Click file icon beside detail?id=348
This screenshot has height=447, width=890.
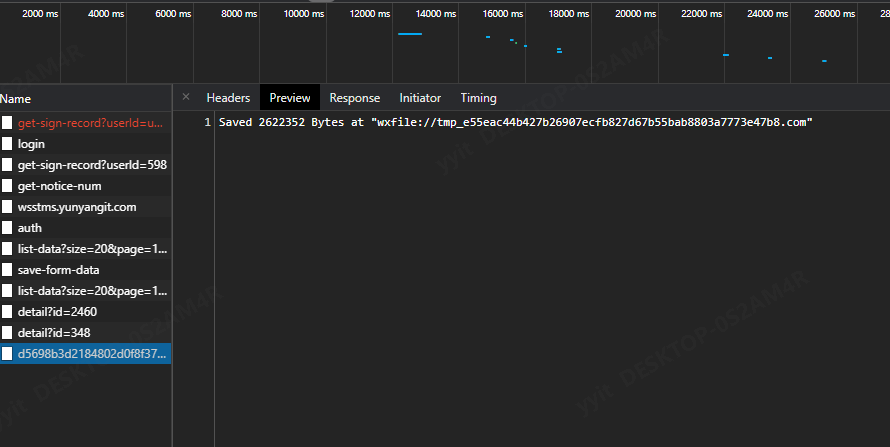coord(7,333)
